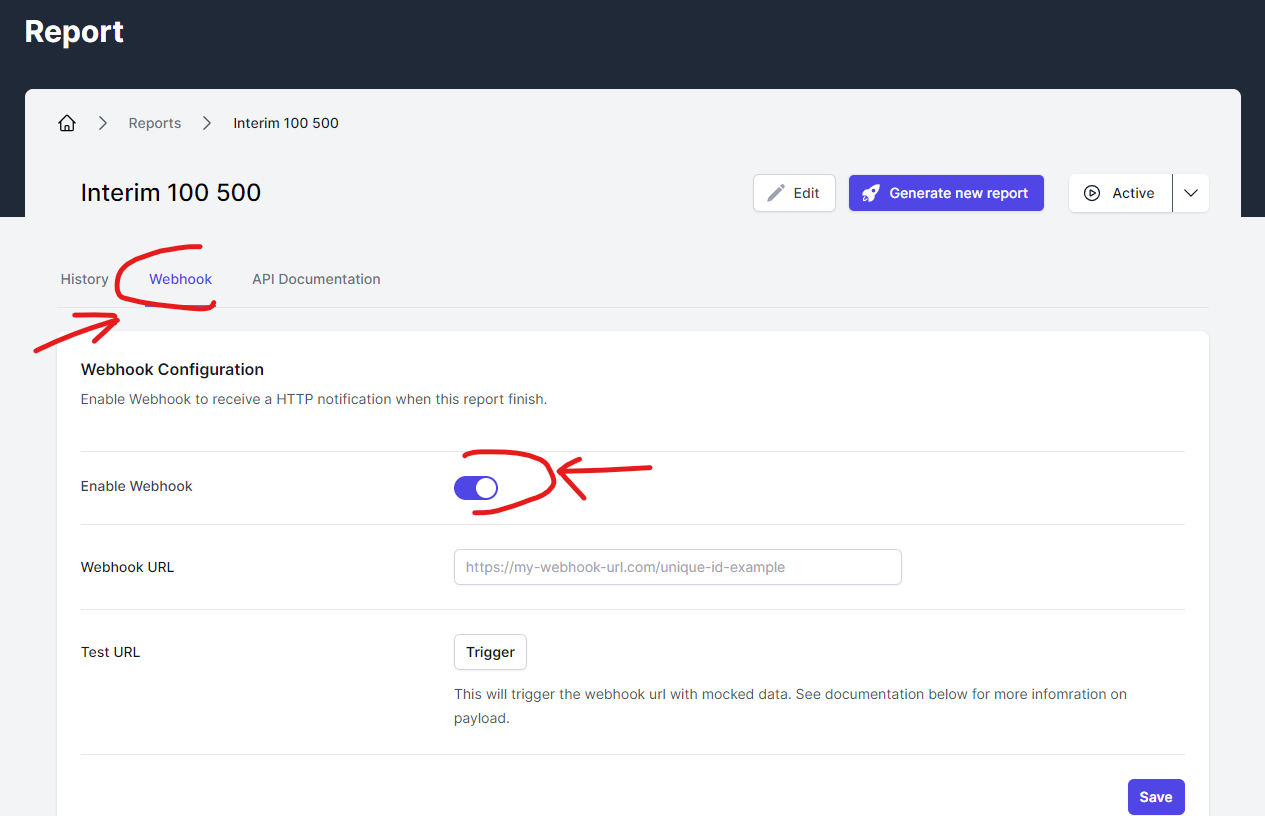The width and height of the screenshot is (1265, 816).
Task: Click the pencil icon on Edit
Action: [776, 193]
